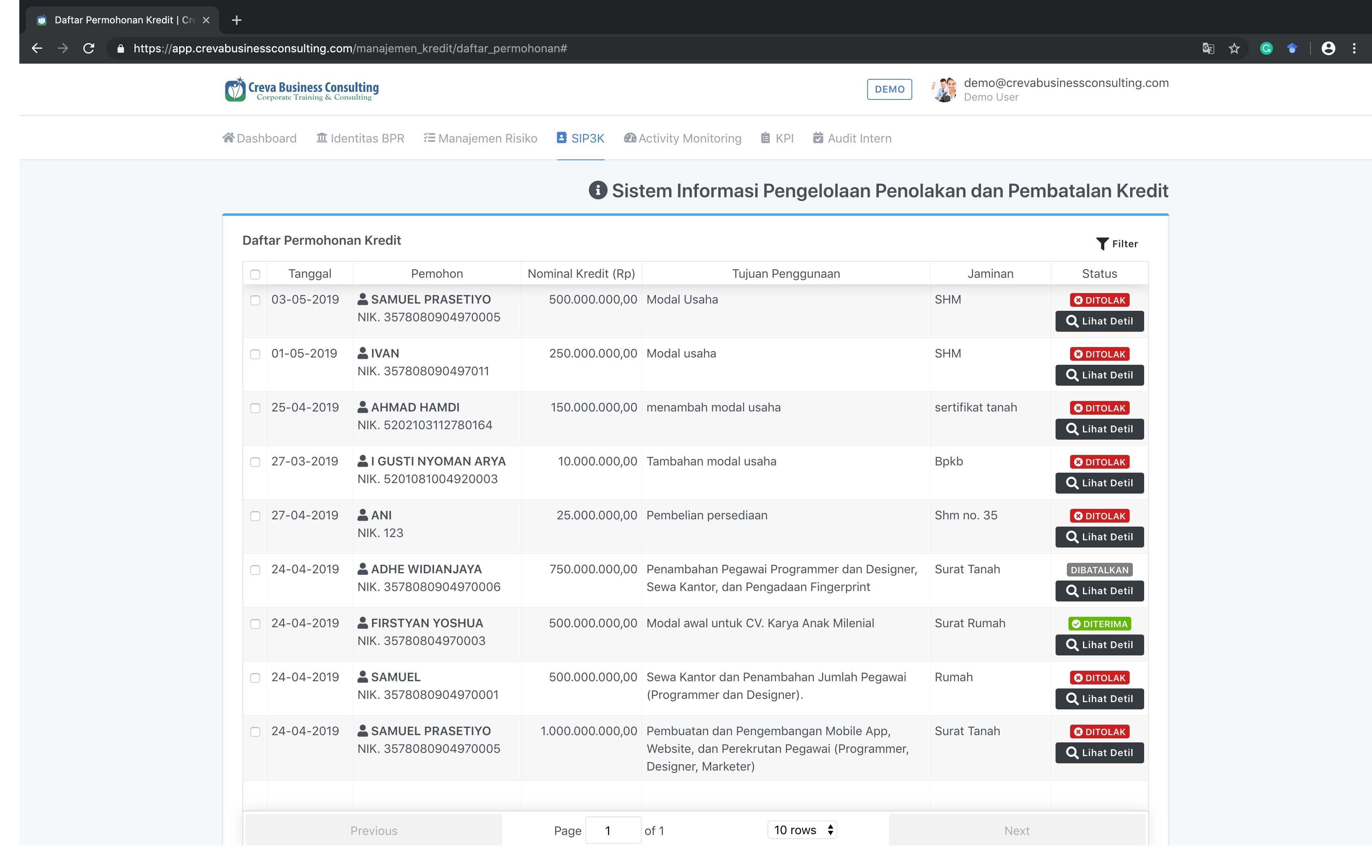This screenshot has height=868, width=1372.
Task: Click person icon beside ADHE WIDIANJAYA
Action: (362, 569)
